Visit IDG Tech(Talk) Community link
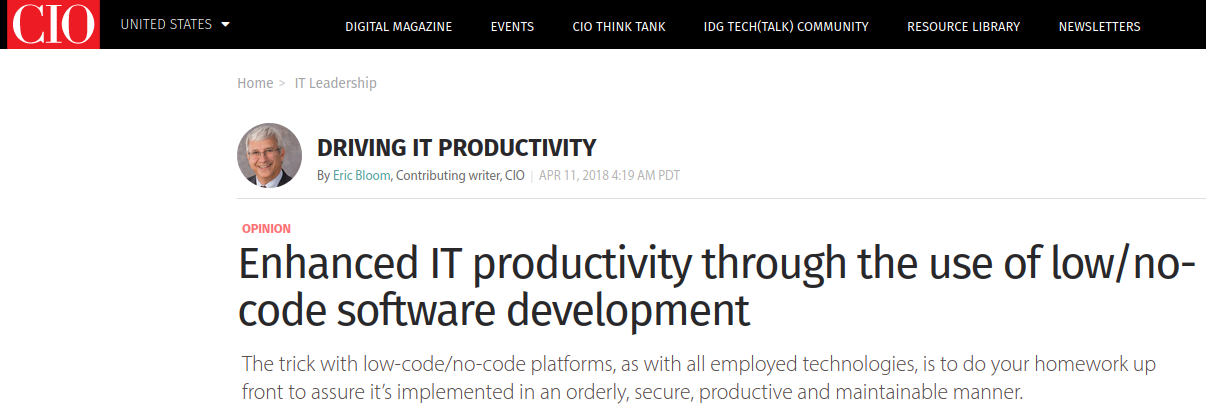 tap(786, 27)
